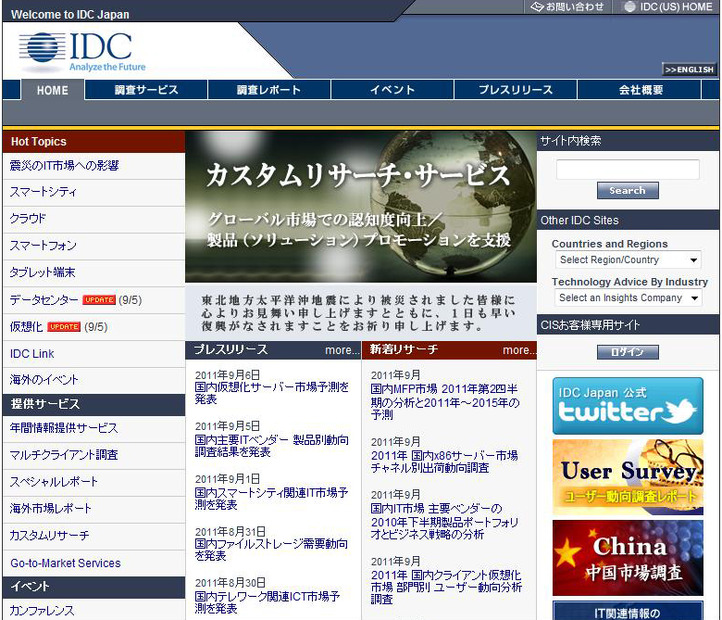Click the UPDATE badge beside データセンター
Image resolution: width=722 pixels, height=620 pixels.
point(99,300)
